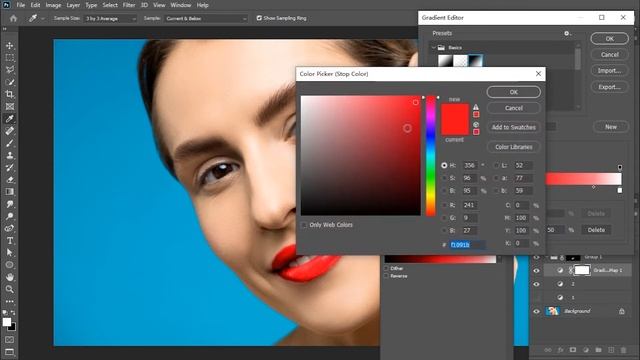Select the Lasso tool
Screen dimensions: 640x360
pos(9,70)
